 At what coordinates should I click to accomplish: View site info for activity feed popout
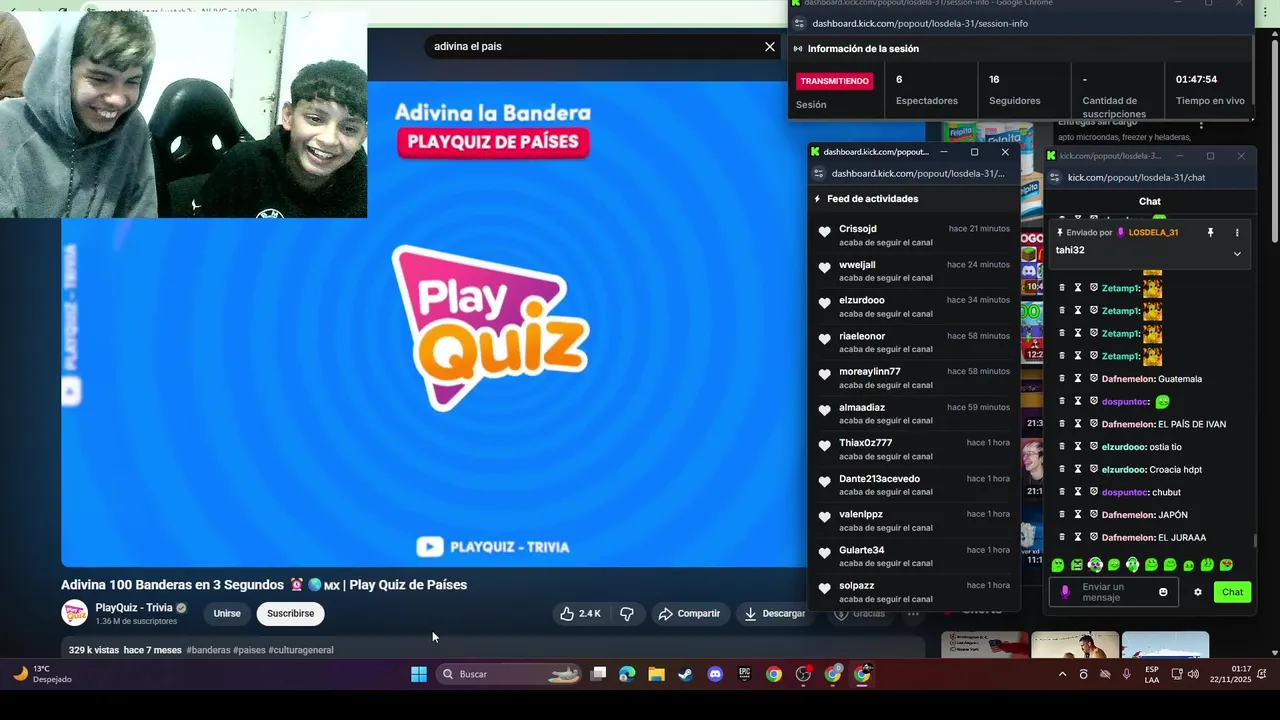point(818,173)
